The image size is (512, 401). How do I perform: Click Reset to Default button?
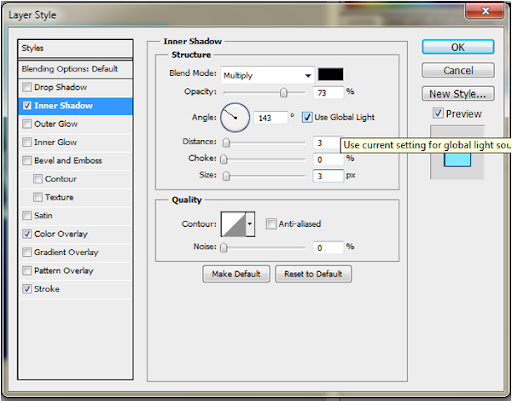tap(313, 274)
